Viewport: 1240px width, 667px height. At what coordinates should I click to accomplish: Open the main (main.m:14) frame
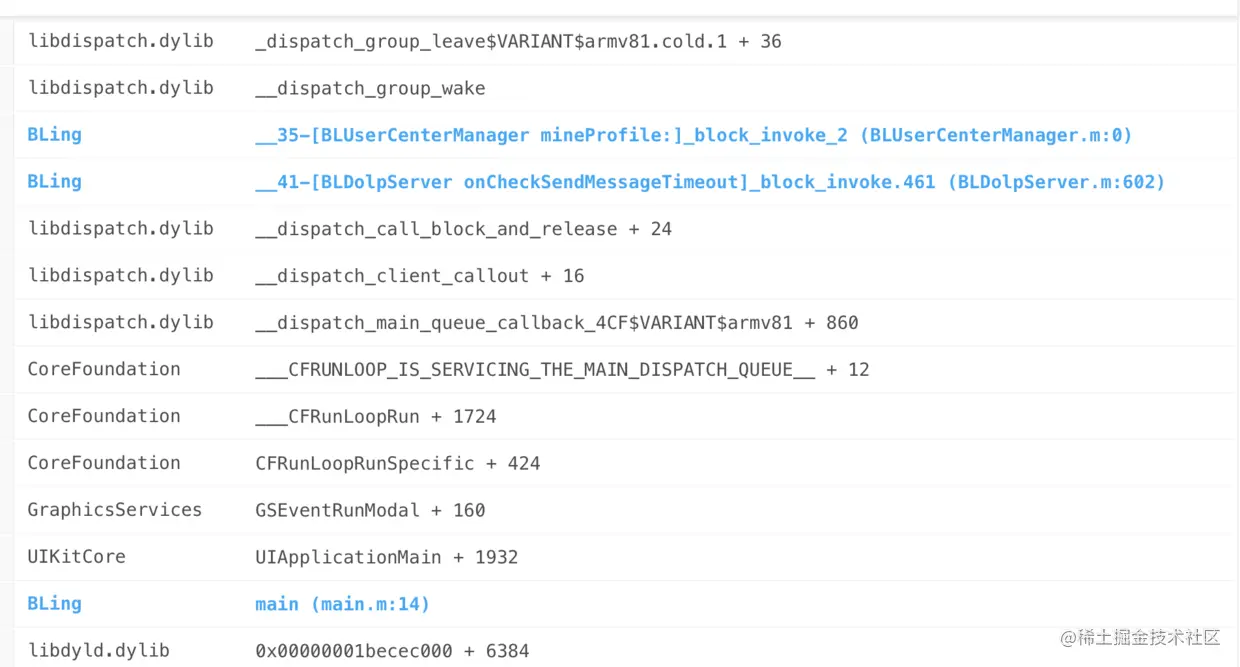tap(342, 604)
